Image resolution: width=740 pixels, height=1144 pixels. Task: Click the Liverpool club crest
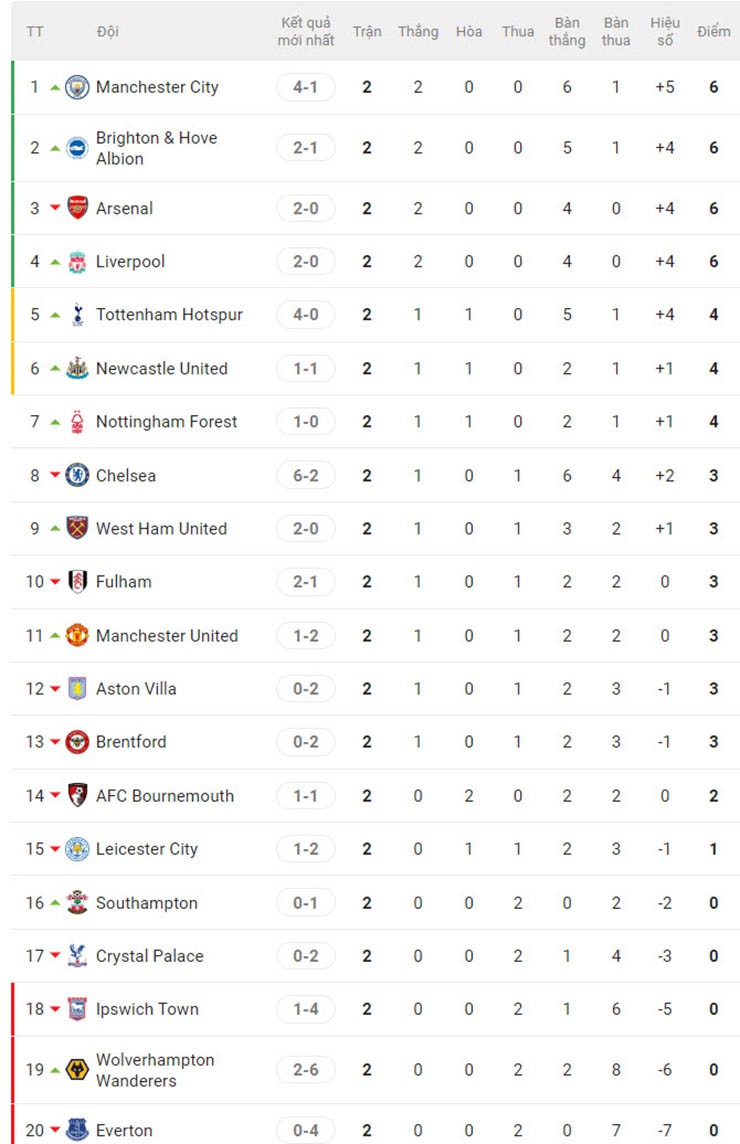coord(77,262)
